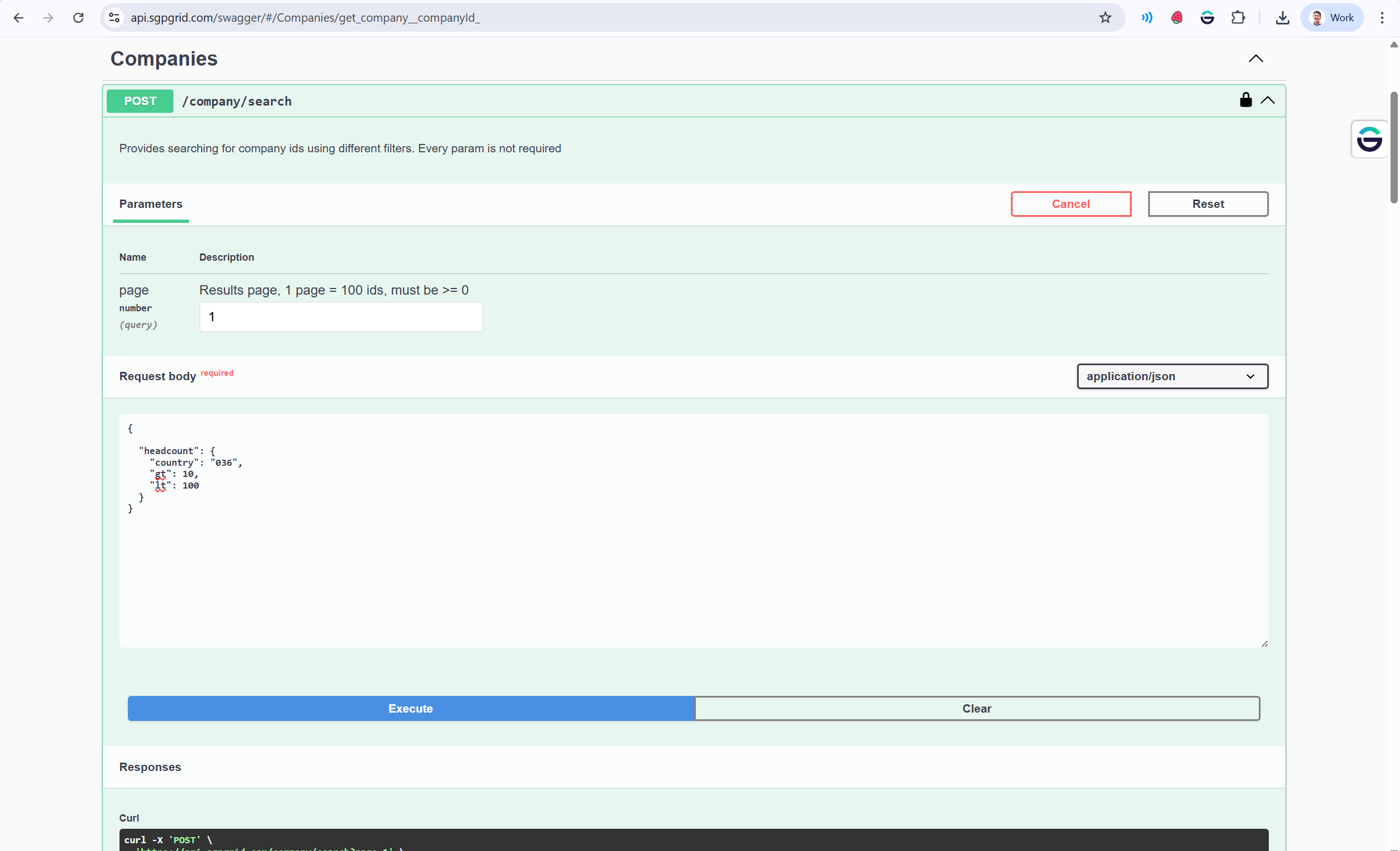Click the scrollbar up arrow
Screen dimensions: 1400x851
click(x=1394, y=44)
